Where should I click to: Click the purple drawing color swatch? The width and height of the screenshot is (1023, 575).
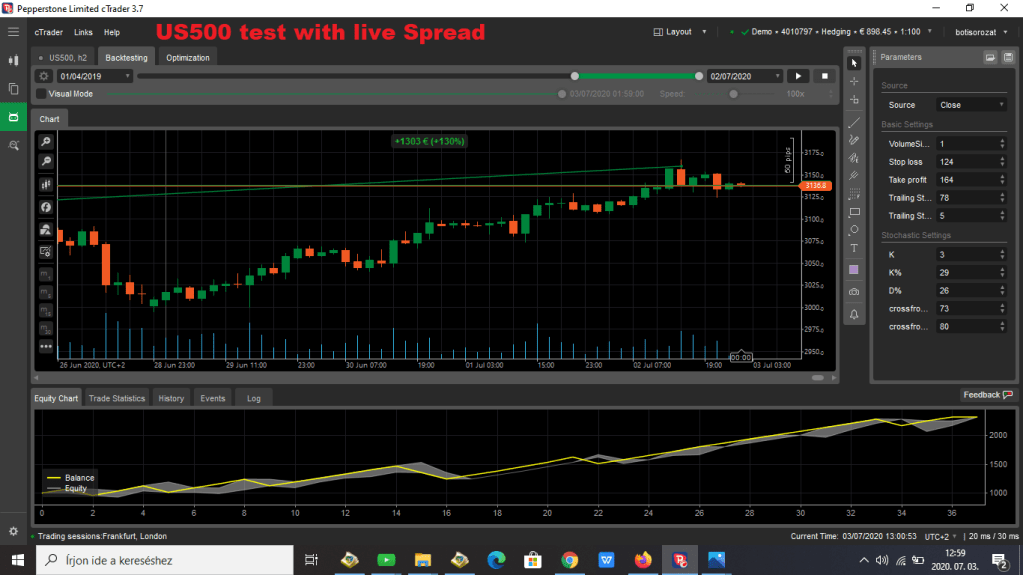tap(854, 269)
